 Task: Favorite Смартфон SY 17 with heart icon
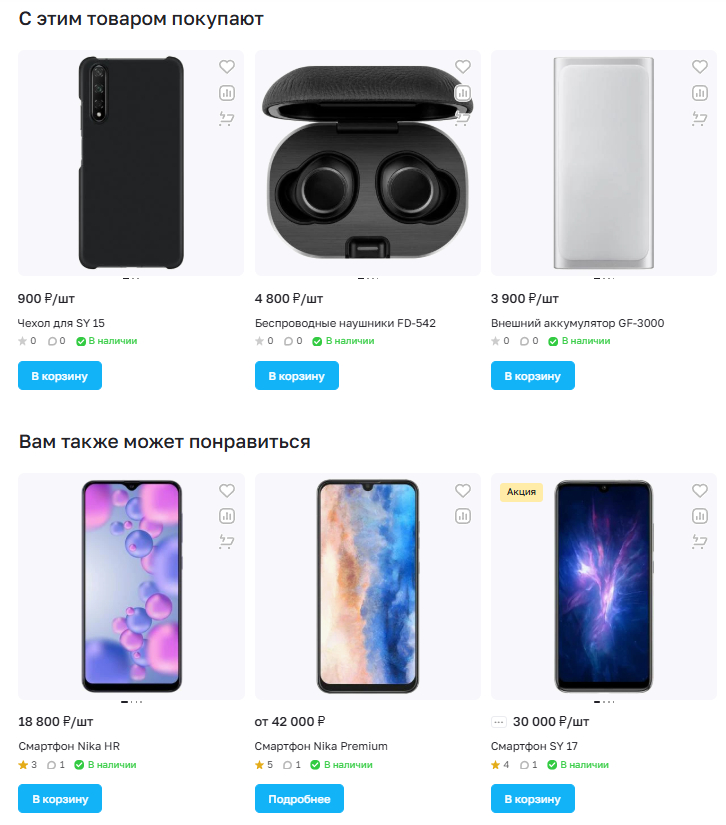click(699, 491)
